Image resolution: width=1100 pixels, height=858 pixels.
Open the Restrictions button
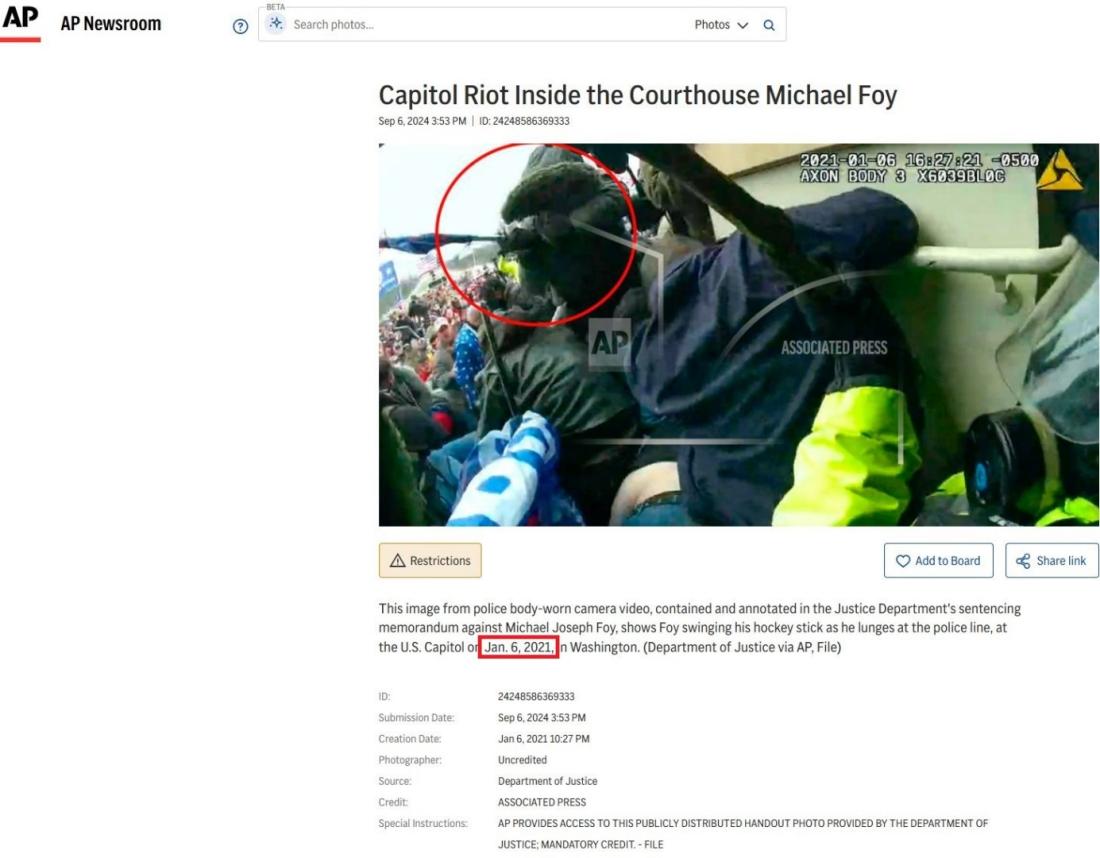click(430, 561)
